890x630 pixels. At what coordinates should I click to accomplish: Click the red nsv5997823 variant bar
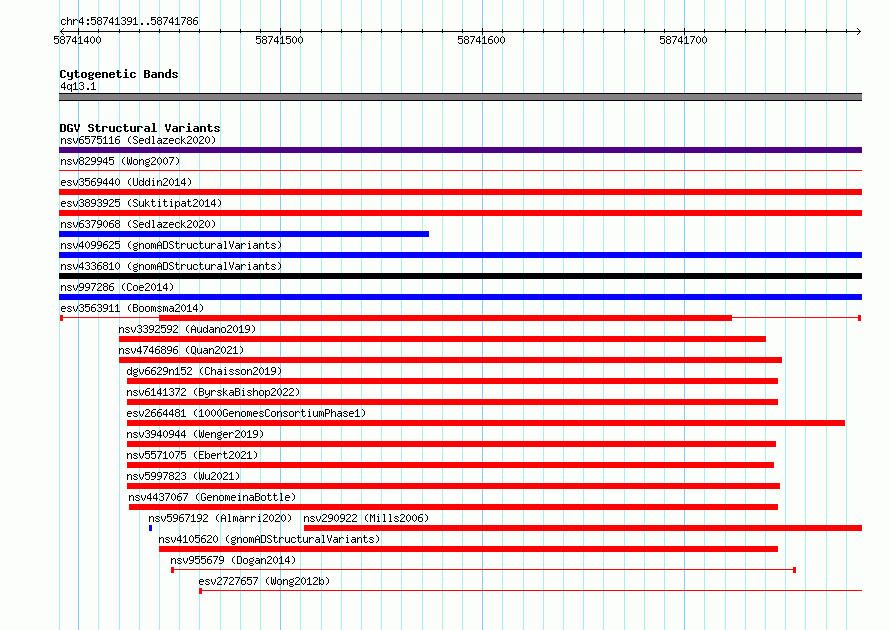[x=454, y=486]
